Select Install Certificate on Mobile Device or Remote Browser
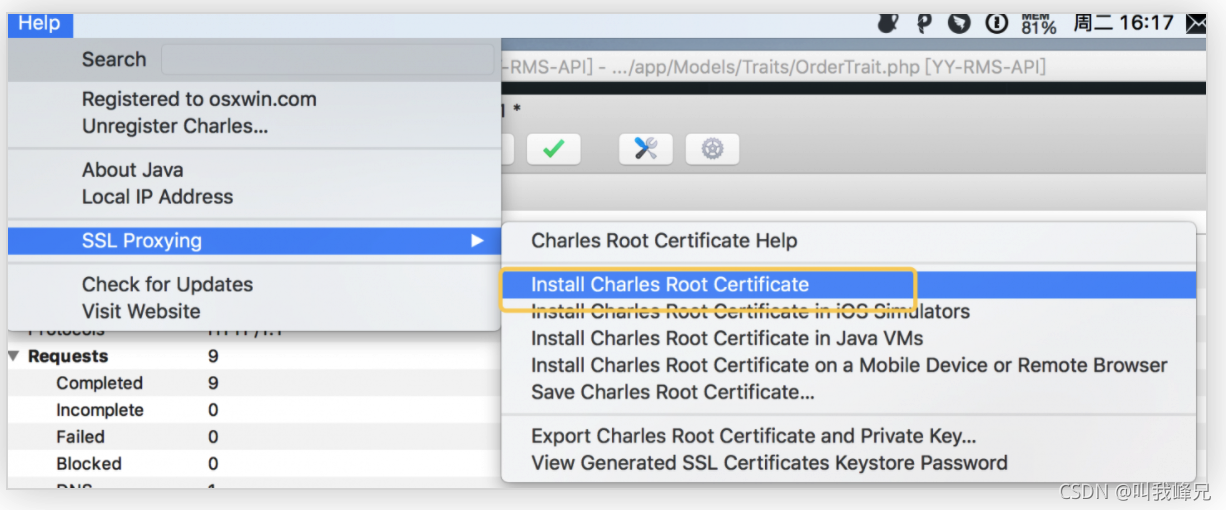 848,365
